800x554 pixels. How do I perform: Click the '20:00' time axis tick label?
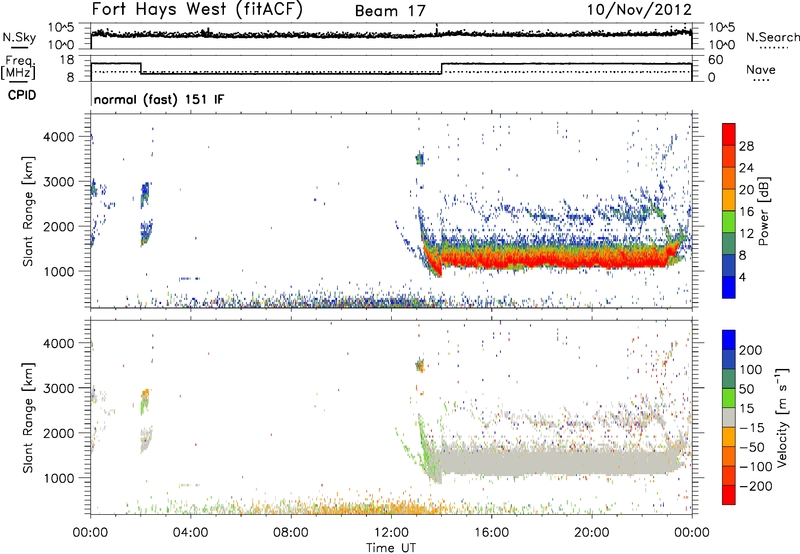click(591, 533)
